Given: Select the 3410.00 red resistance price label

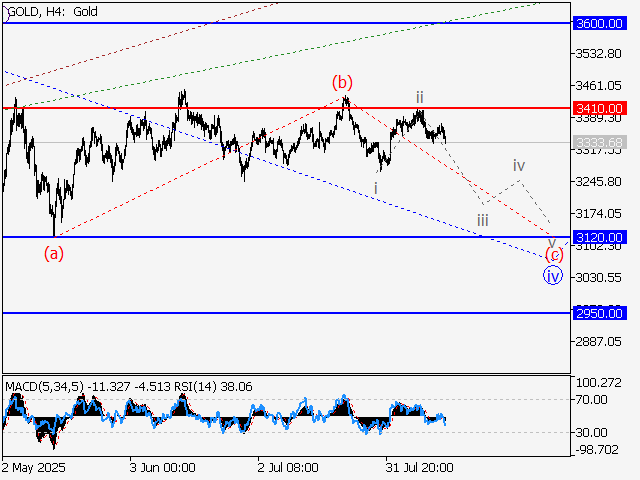Looking at the screenshot, I should [x=600, y=108].
